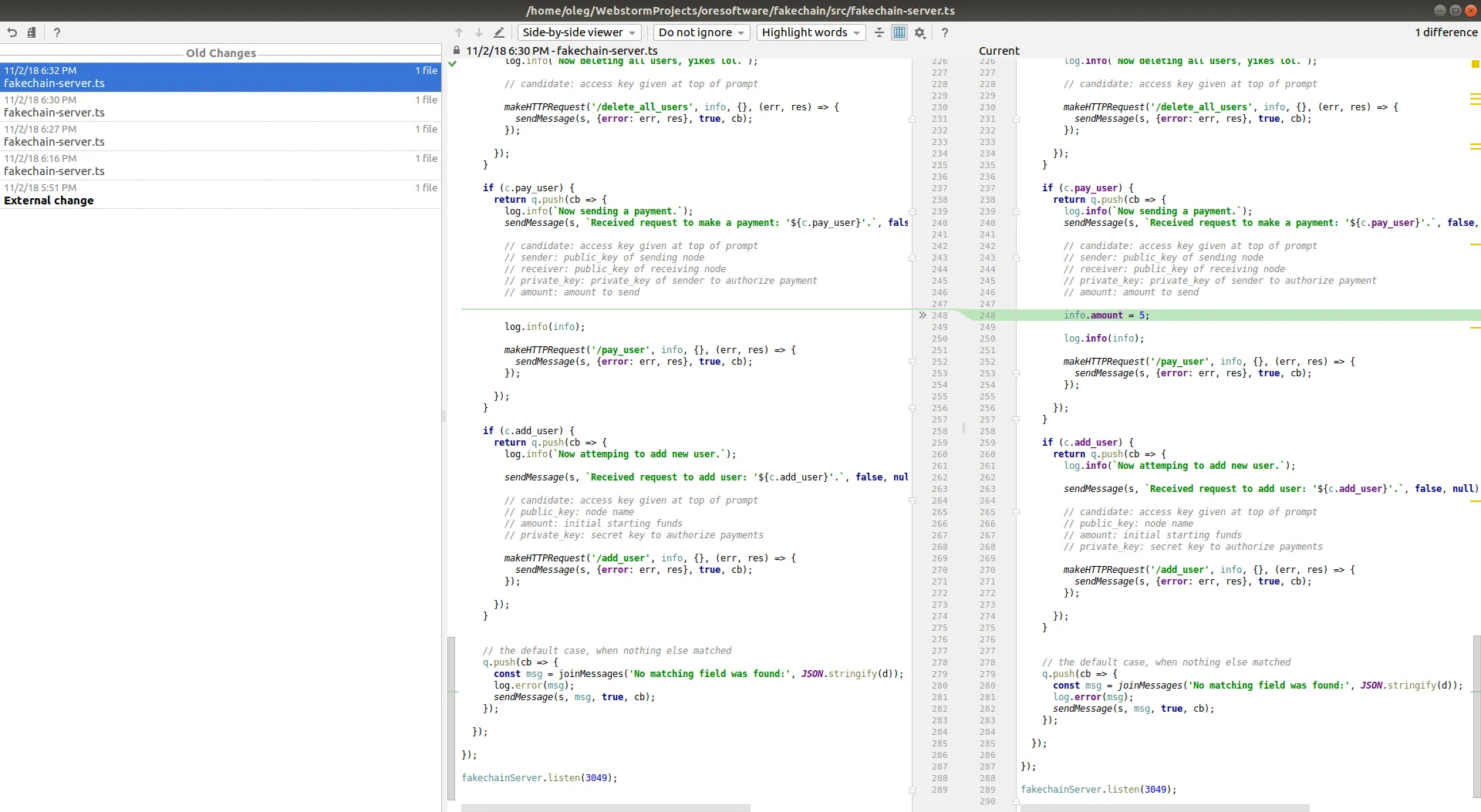Open the Side-by-side viewer dropdown
The image size is (1481, 812).
579,32
